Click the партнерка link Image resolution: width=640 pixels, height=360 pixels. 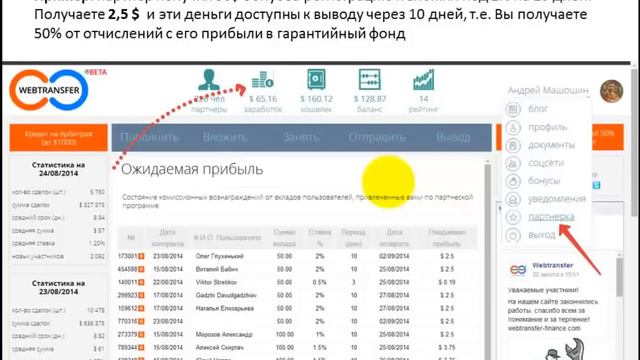(x=551, y=217)
